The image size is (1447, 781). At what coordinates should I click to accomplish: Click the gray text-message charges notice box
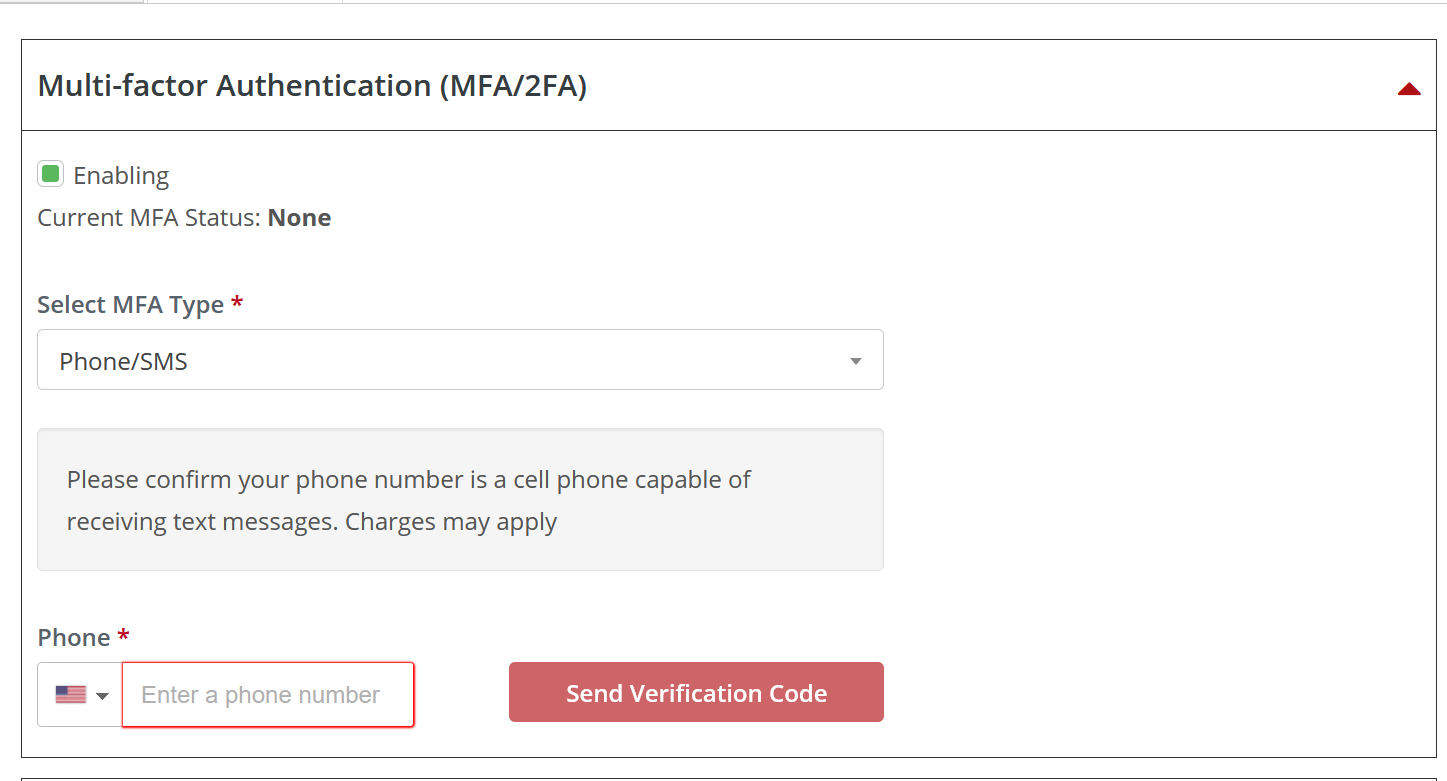(460, 499)
